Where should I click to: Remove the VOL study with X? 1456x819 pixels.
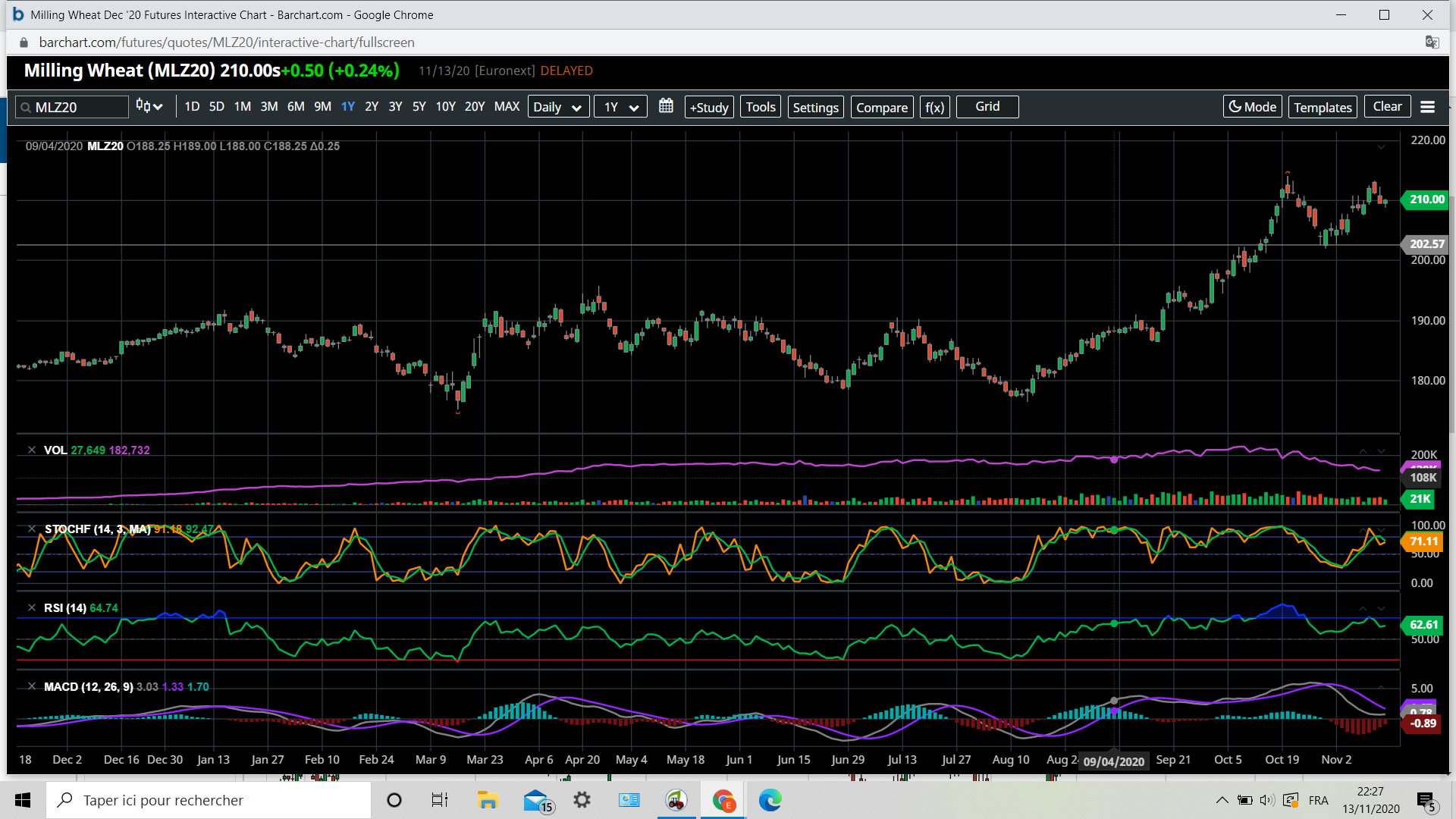pyautogui.click(x=32, y=450)
